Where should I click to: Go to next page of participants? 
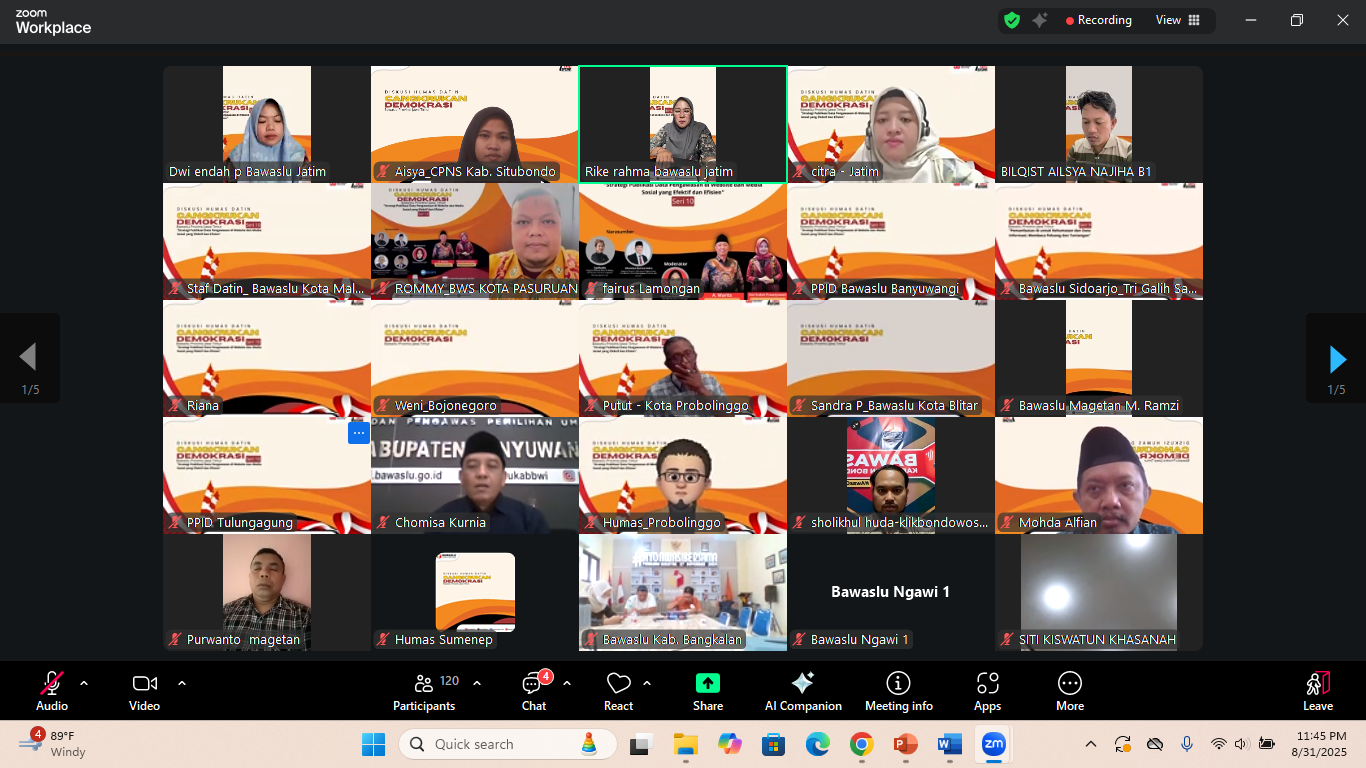point(1336,358)
